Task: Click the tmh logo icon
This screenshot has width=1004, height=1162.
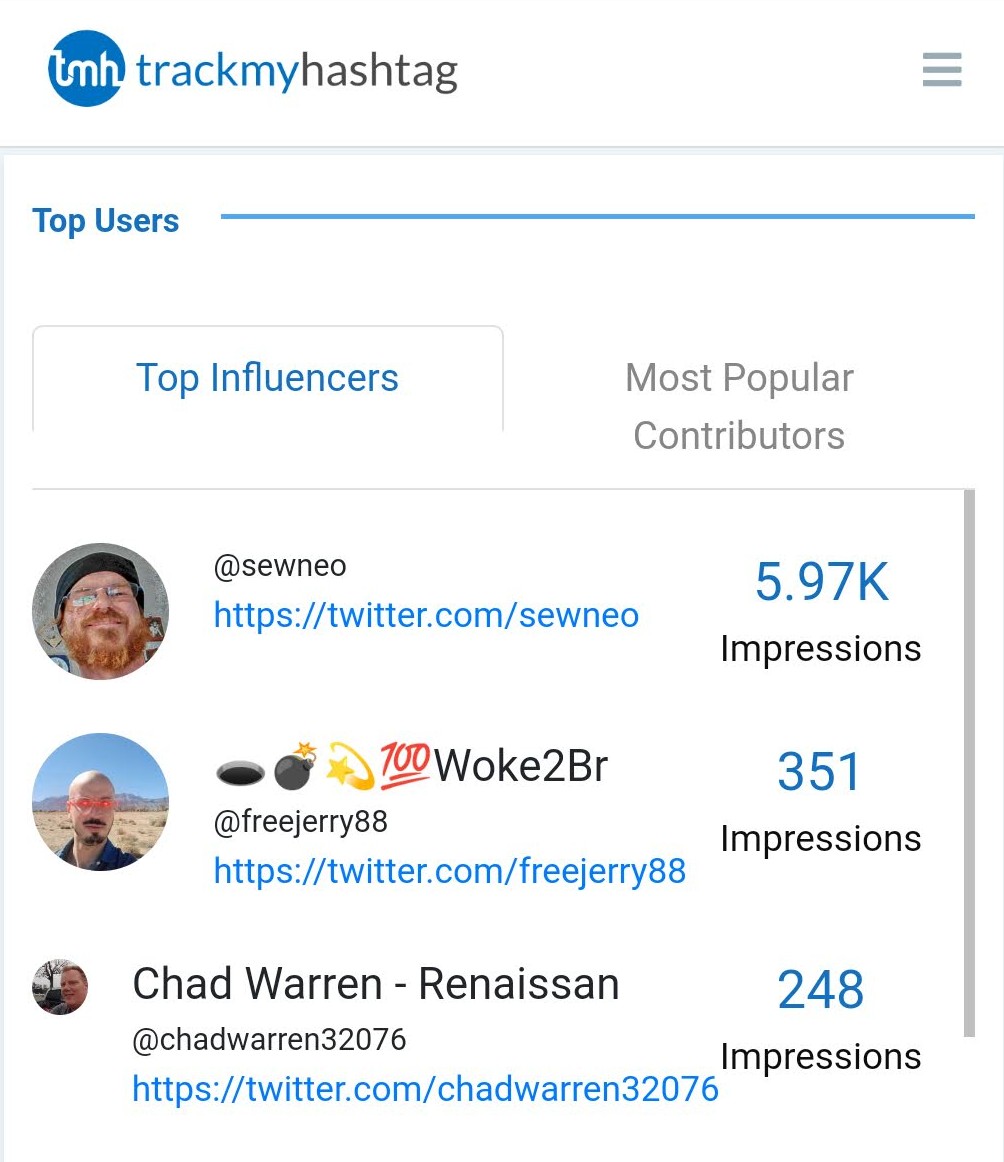Action: click(84, 69)
